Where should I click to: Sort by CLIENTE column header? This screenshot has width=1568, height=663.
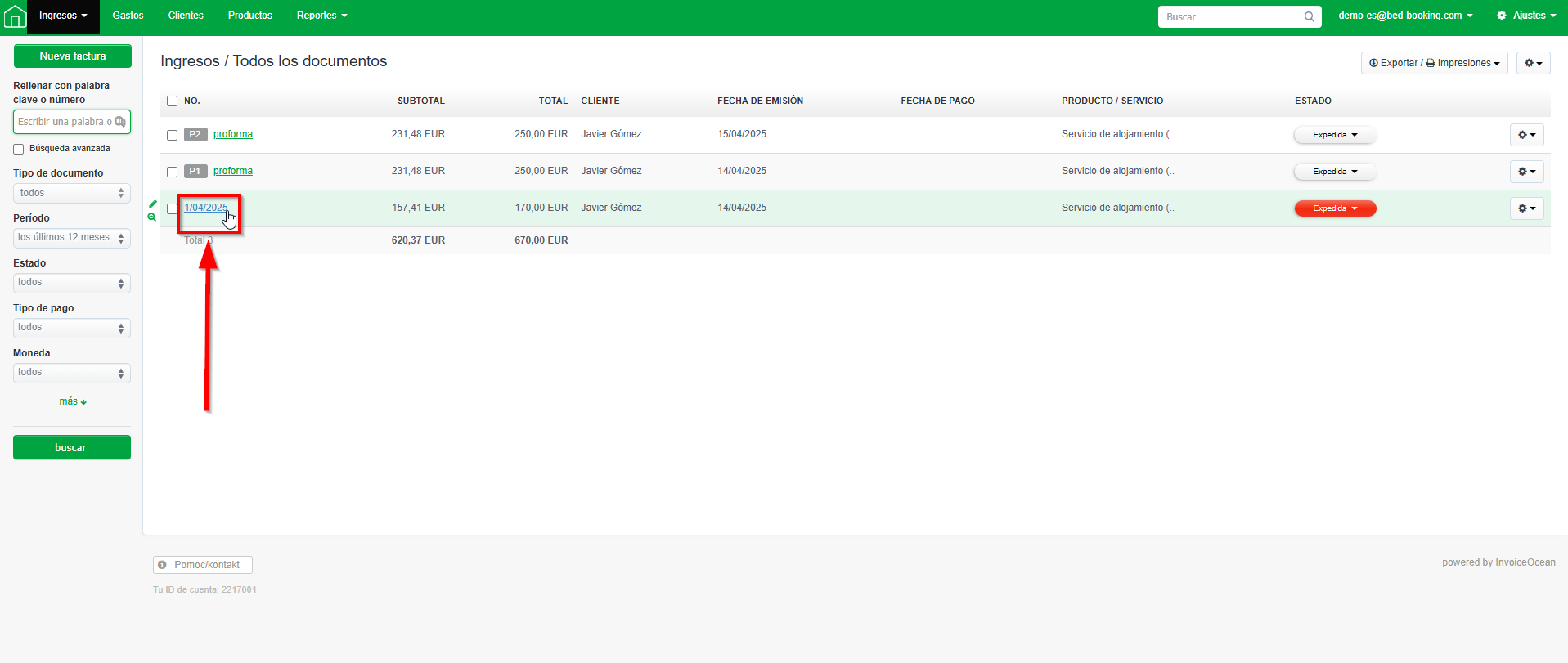tap(600, 101)
